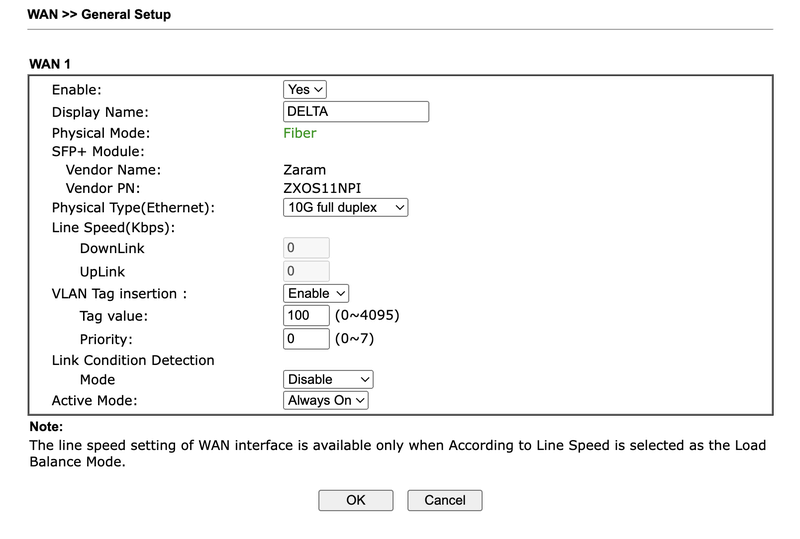The width and height of the screenshot is (800, 539).
Task: Expand the Link Condition Detection Mode dropdown
Action: click(x=328, y=379)
